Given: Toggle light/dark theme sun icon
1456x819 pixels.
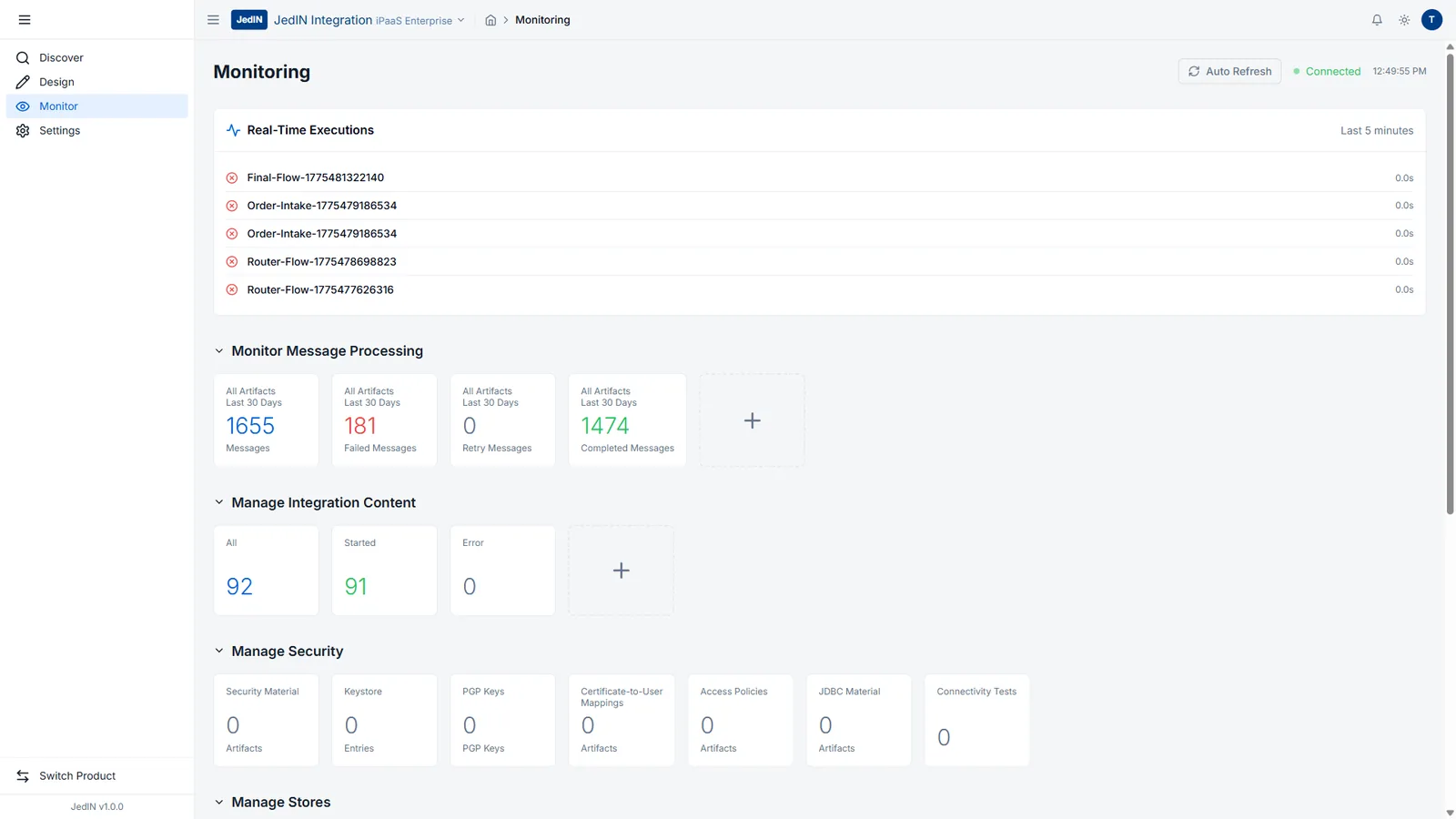Looking at the screenshot, I should 1404,20.
